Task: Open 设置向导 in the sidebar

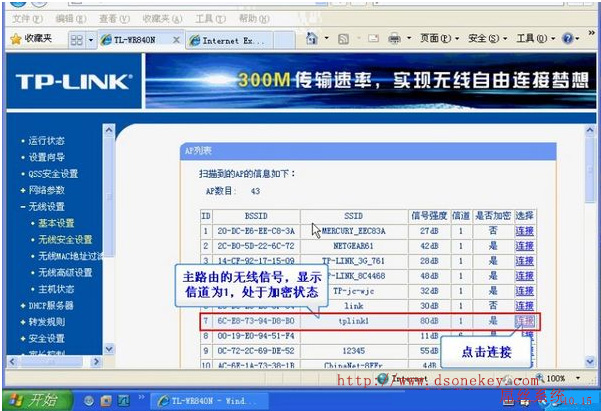Action: coord(46,157)
